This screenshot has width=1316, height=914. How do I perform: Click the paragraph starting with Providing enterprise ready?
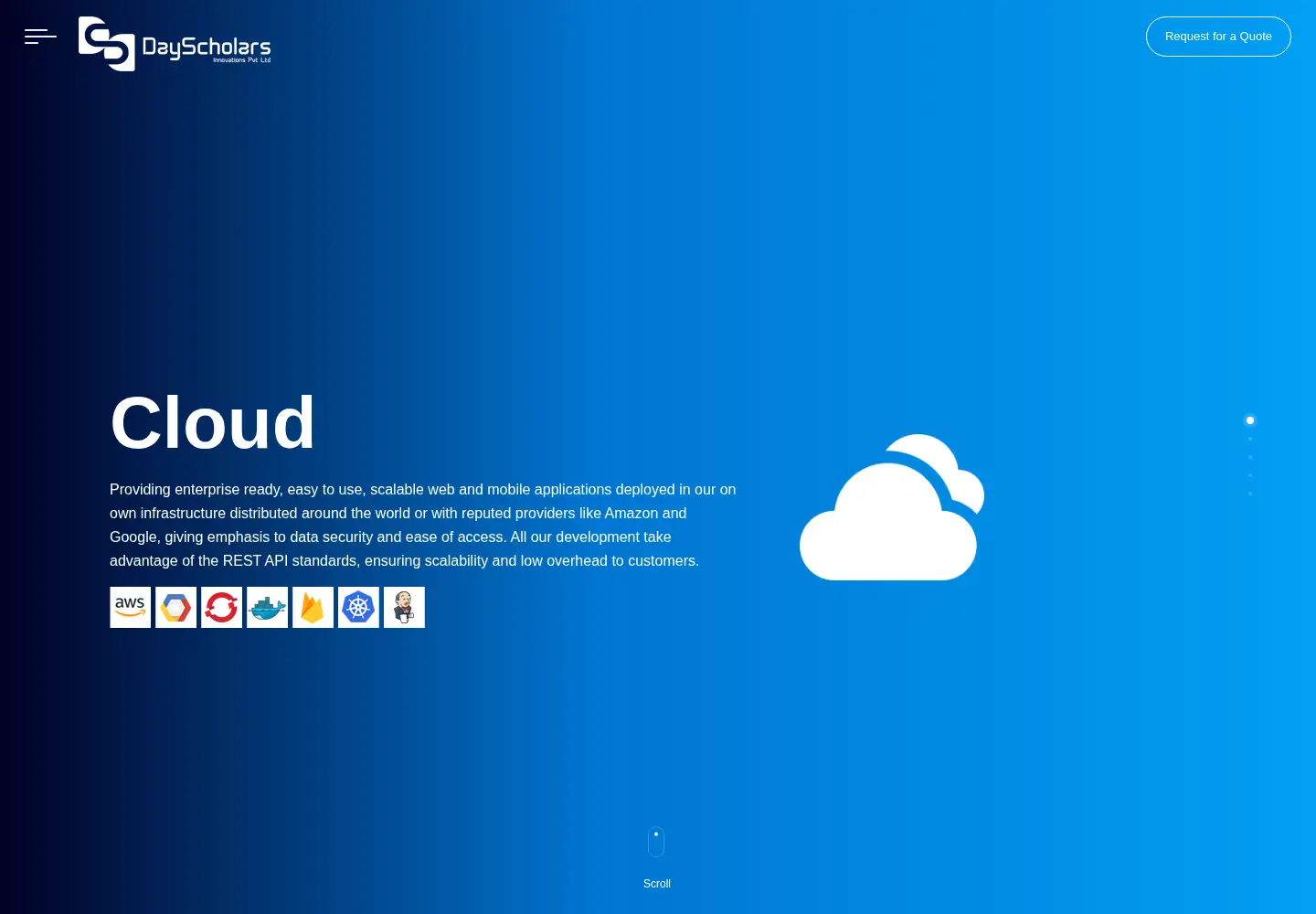(x=423, y=526)
